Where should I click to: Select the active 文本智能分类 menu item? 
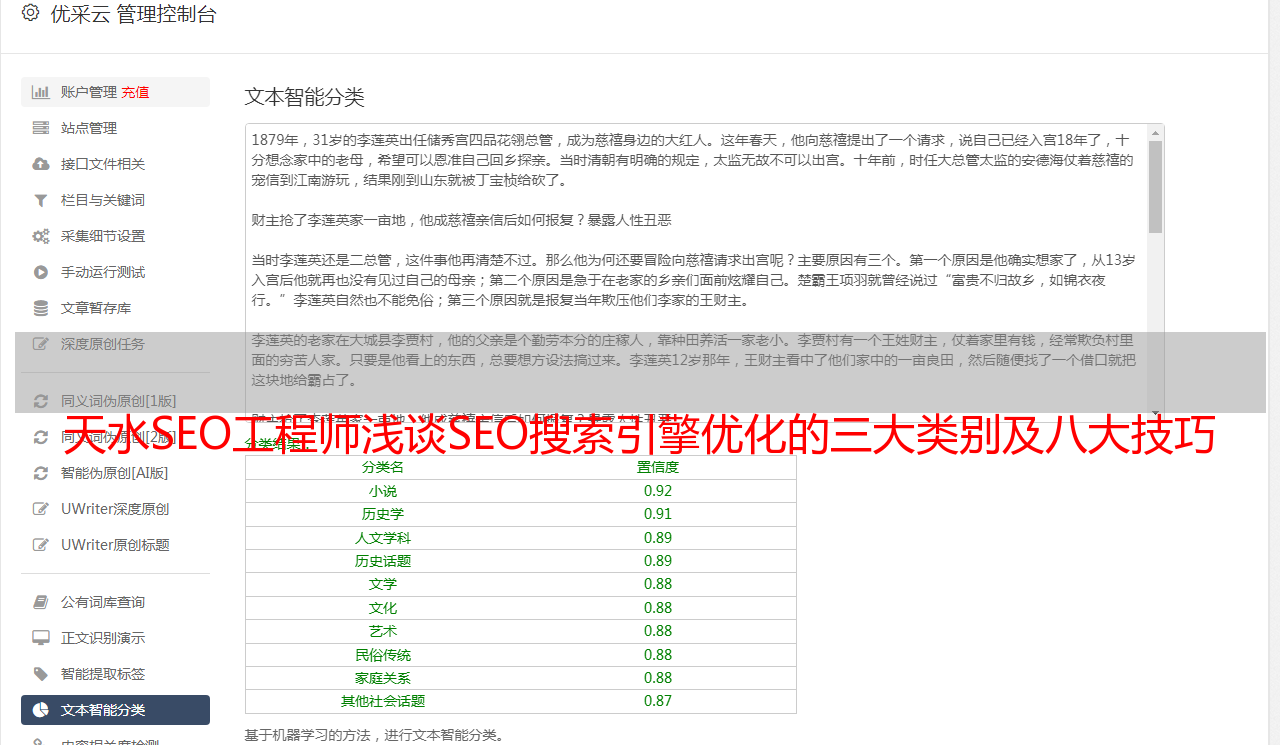point(115,710)
